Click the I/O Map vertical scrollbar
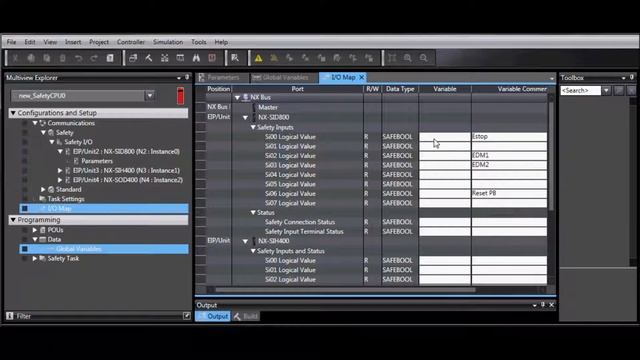This screenshot has height=360, width=640. (x=551, y=155)
